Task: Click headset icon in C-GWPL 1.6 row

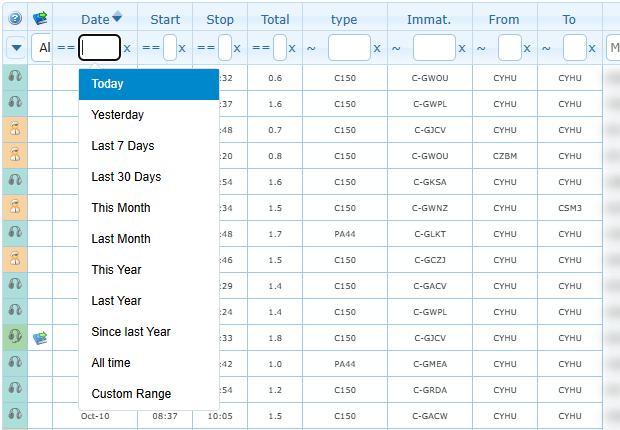Action: point(15,102)
